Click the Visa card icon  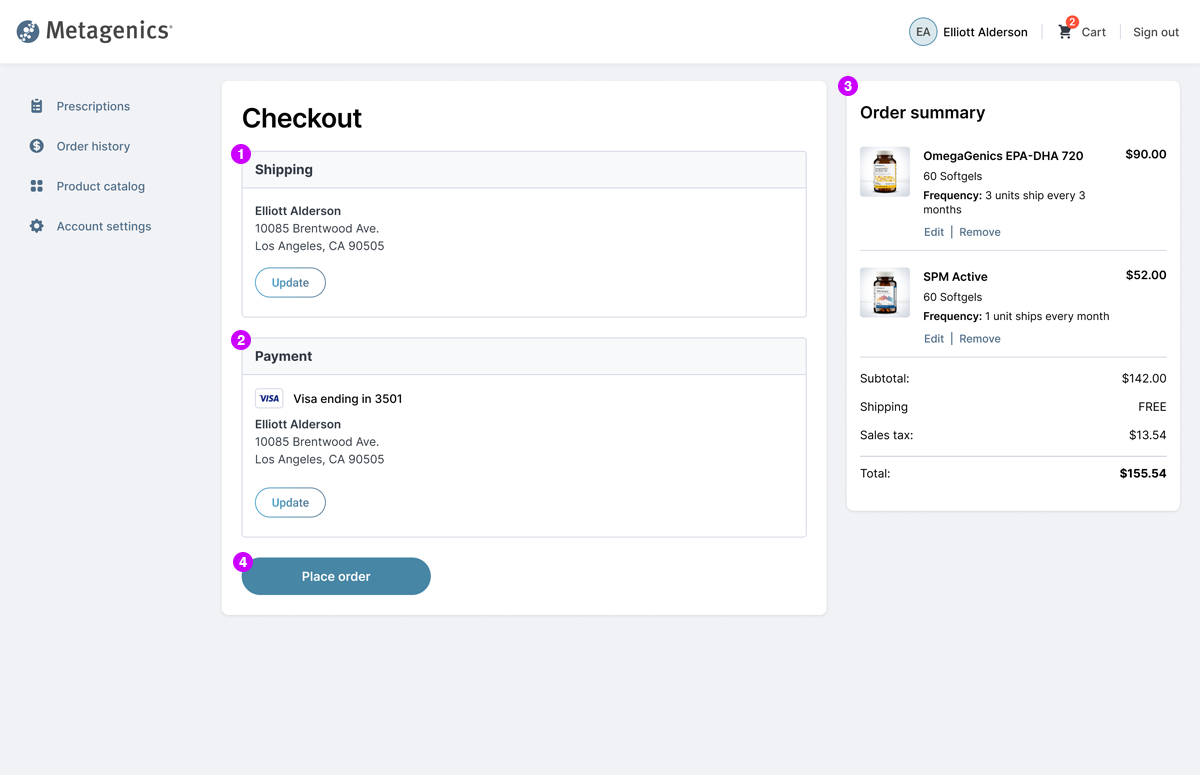click(x=269, y=398)
